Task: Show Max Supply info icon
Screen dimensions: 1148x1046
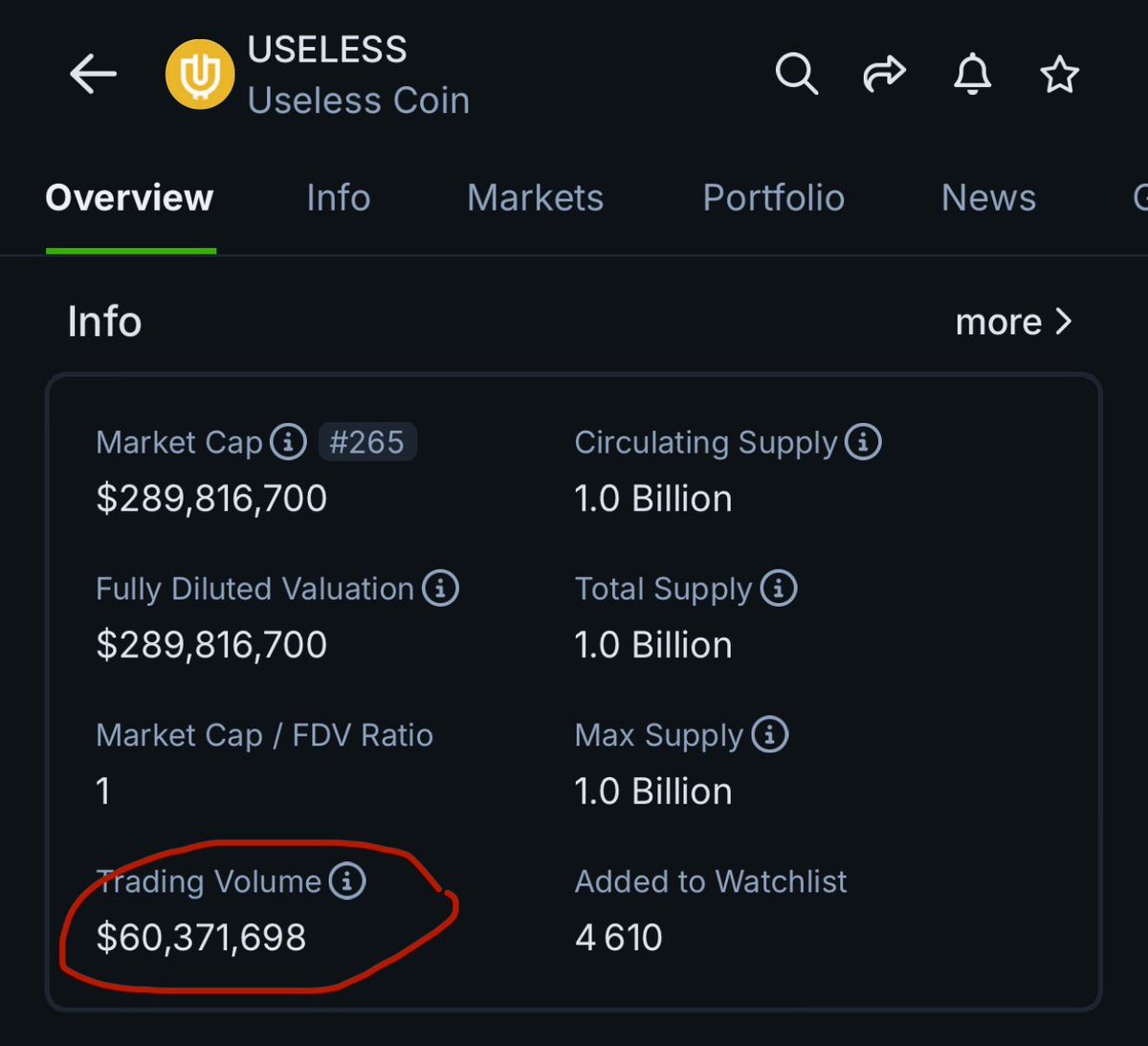Action: (x=770, y=735)
